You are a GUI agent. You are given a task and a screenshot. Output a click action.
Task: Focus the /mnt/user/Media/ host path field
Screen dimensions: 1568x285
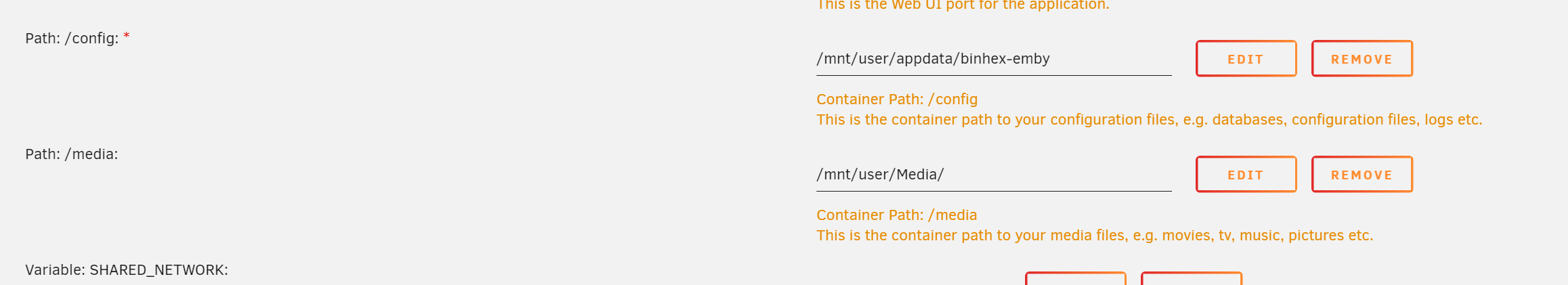[x=993, y=175]
